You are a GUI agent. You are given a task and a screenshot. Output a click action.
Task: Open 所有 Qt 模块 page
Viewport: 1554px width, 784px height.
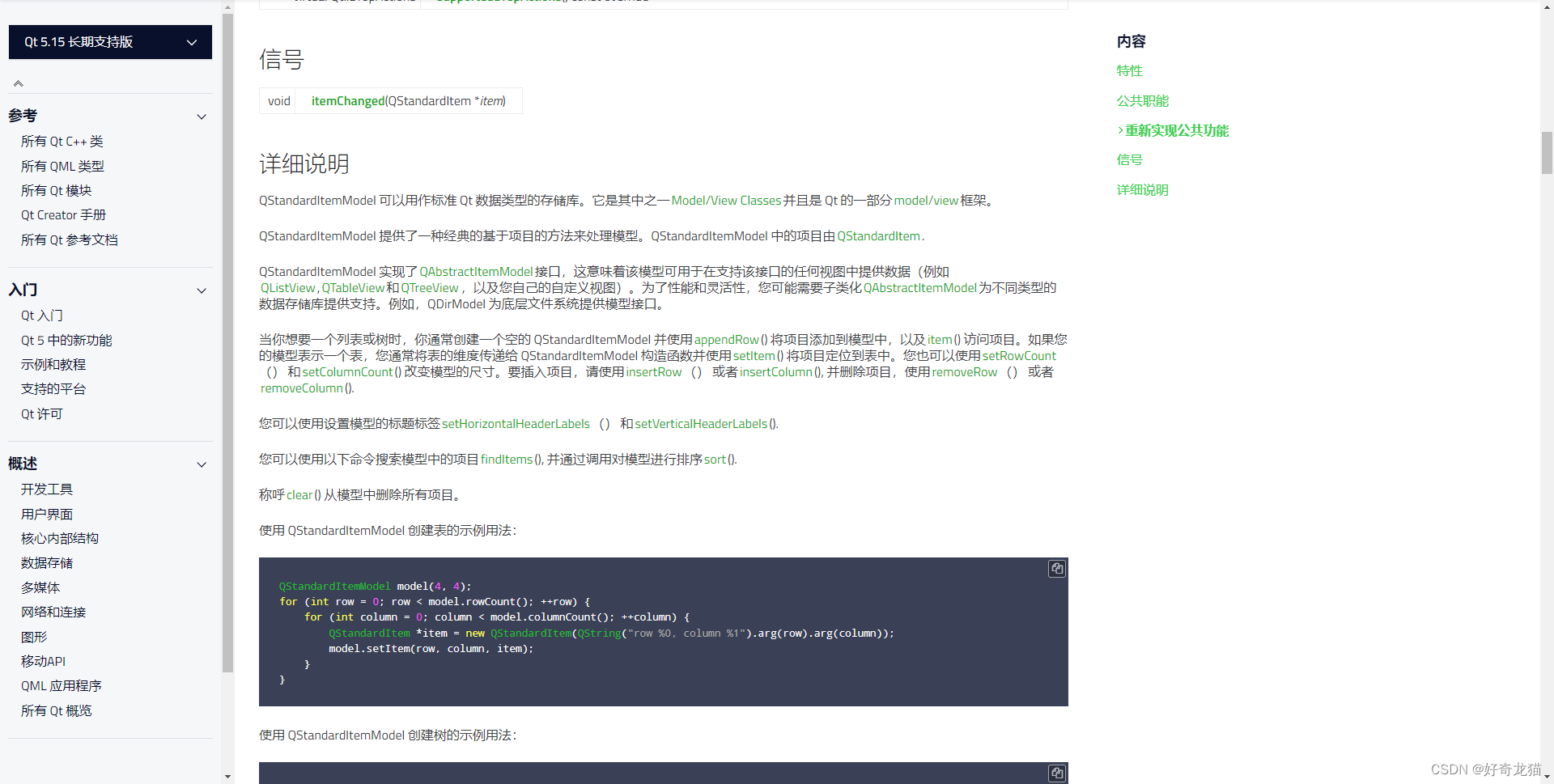[x=56, y=190]
